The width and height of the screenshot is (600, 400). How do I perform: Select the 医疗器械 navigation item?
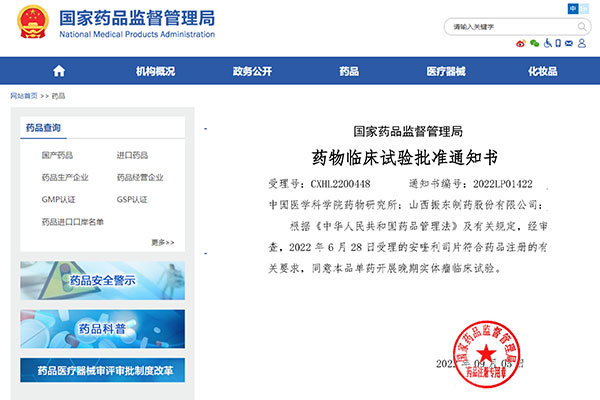[446, 71]
